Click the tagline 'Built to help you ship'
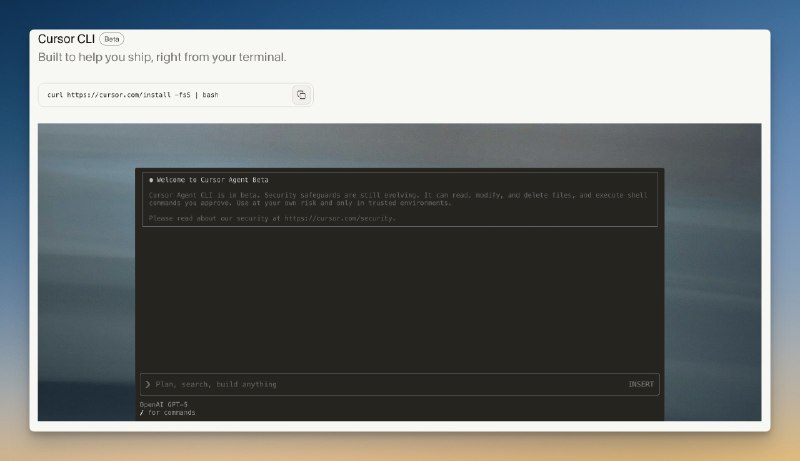This screenshot has height=461, width=800. pyautogui.click(x=162, y=57)
